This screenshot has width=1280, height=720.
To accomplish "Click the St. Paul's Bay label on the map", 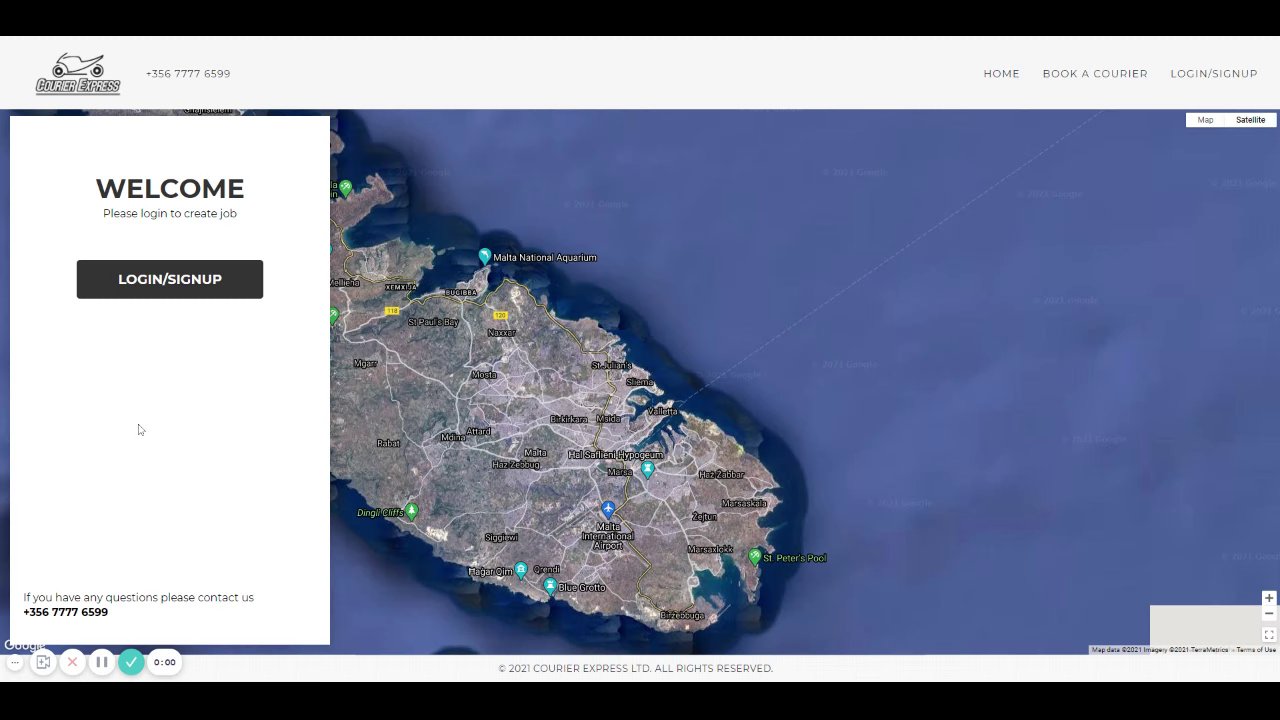I will (436, 322).
